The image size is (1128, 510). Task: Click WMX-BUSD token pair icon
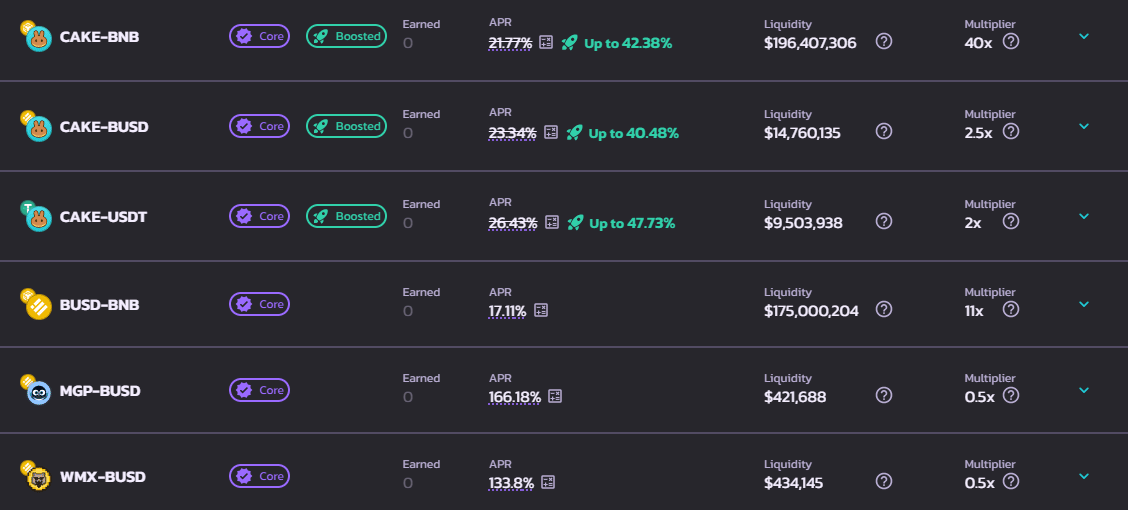click(x=37, y=476)
